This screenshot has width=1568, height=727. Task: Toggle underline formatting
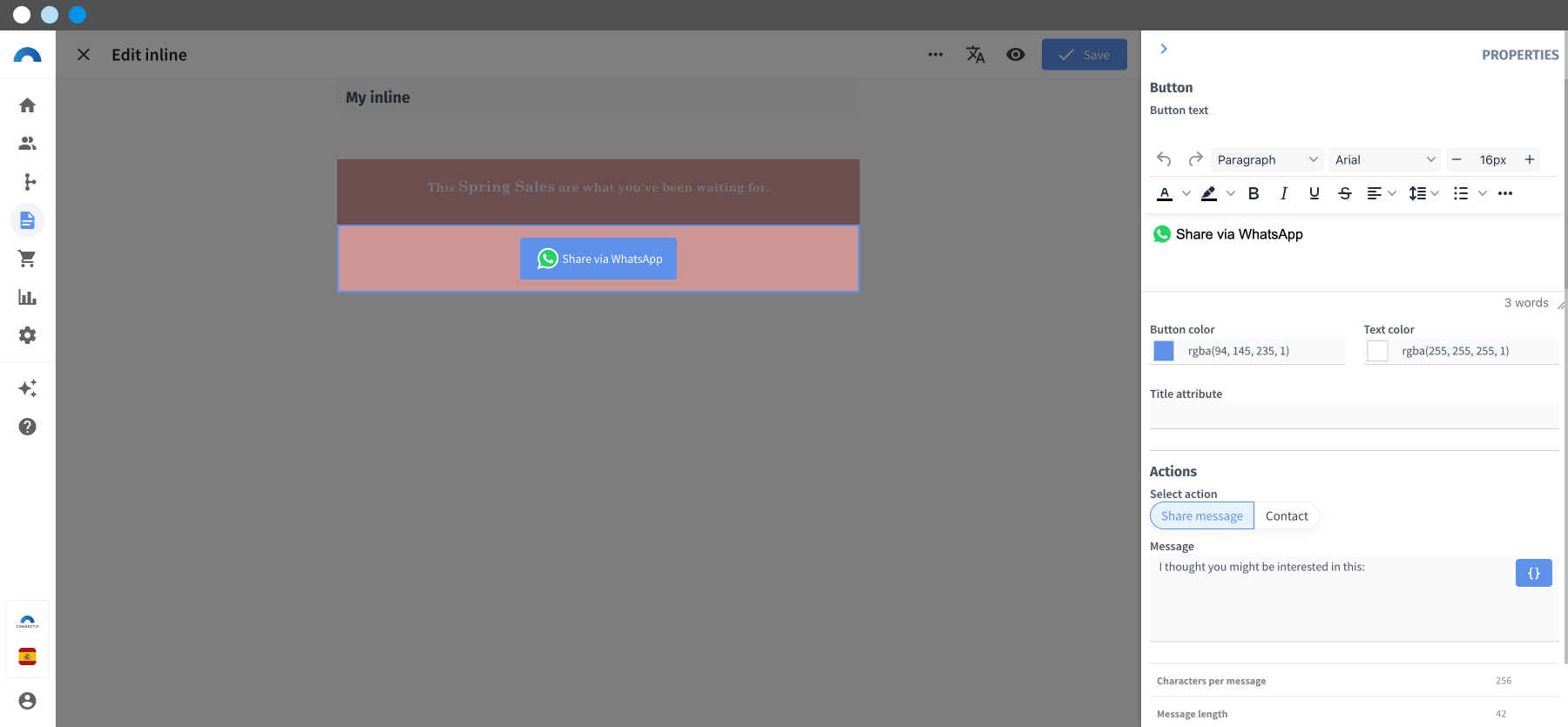tap(1315, 193)
